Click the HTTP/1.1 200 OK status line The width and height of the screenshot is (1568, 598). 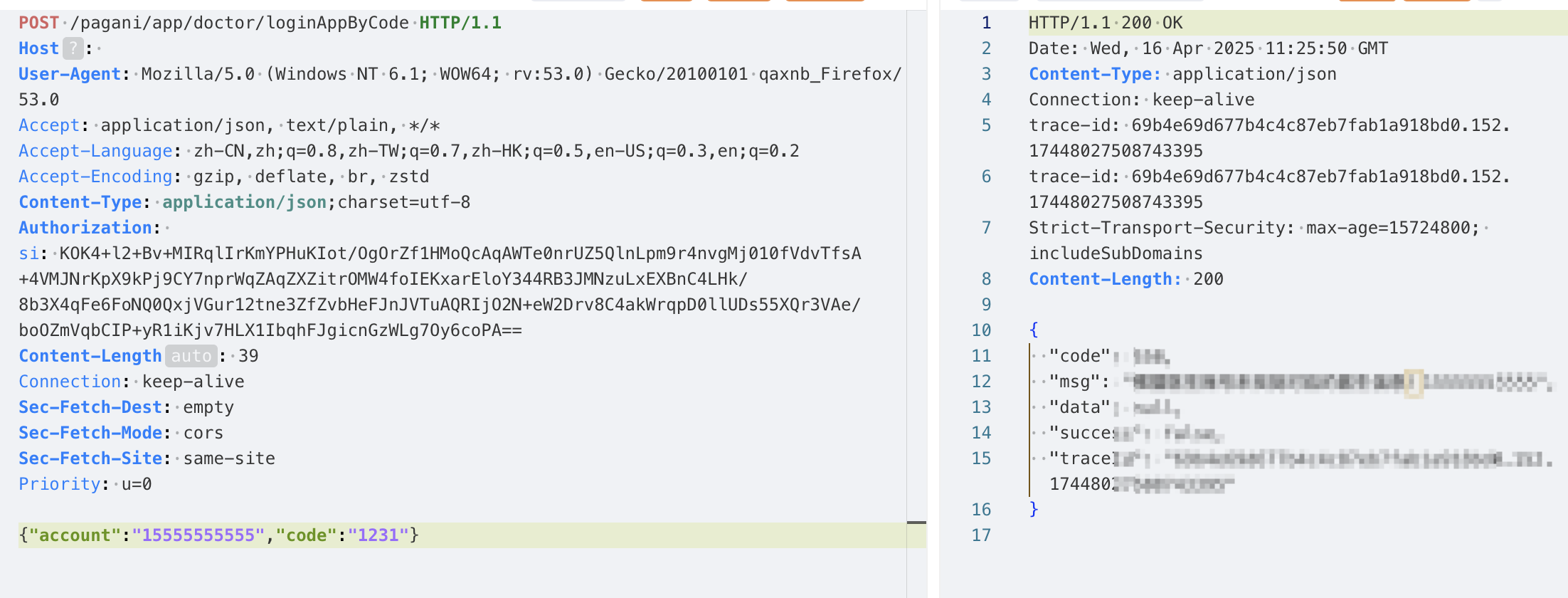(1106, 23)
